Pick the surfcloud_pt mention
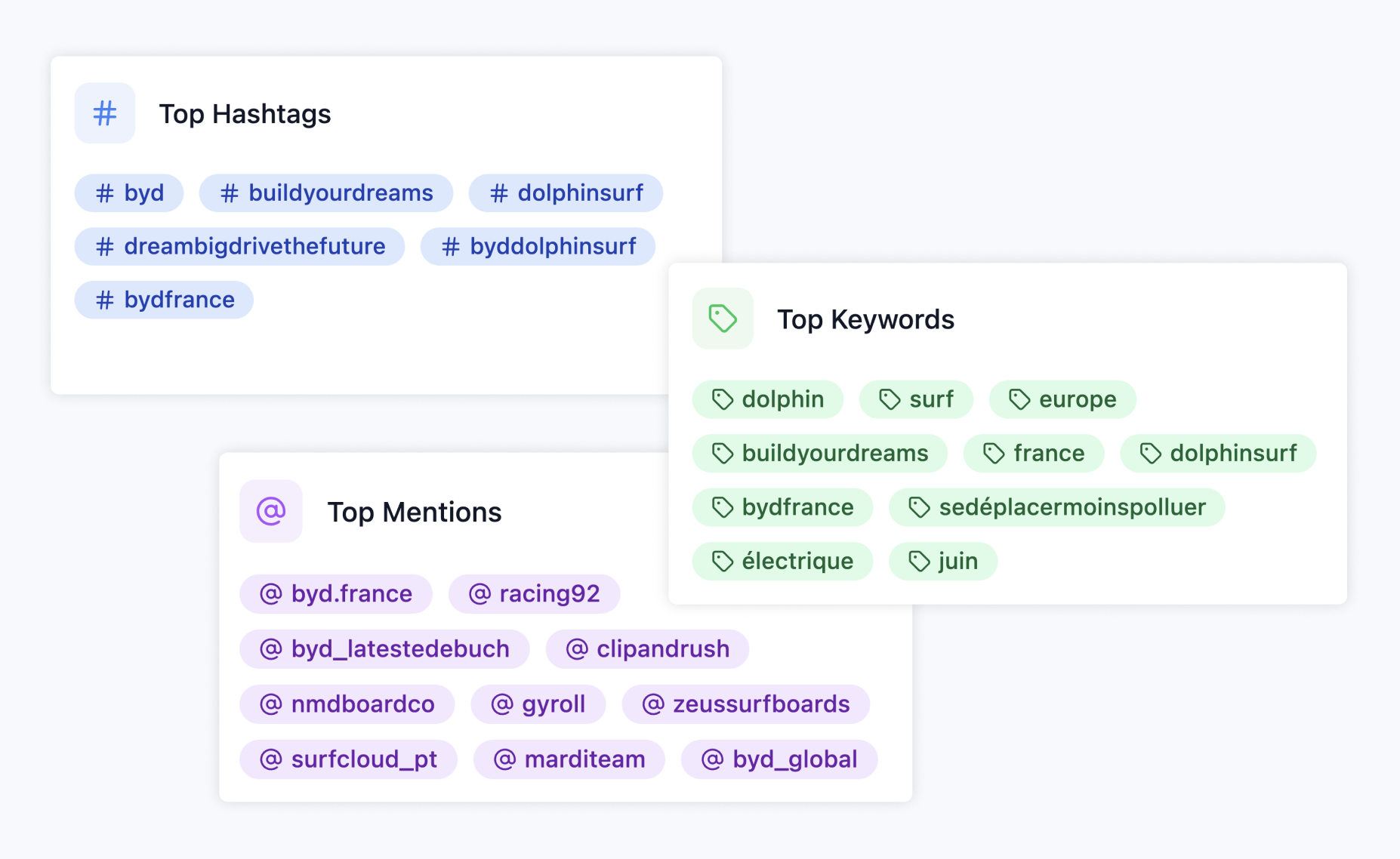Viewport: 1400px width, 859px height. click(349, 759)
